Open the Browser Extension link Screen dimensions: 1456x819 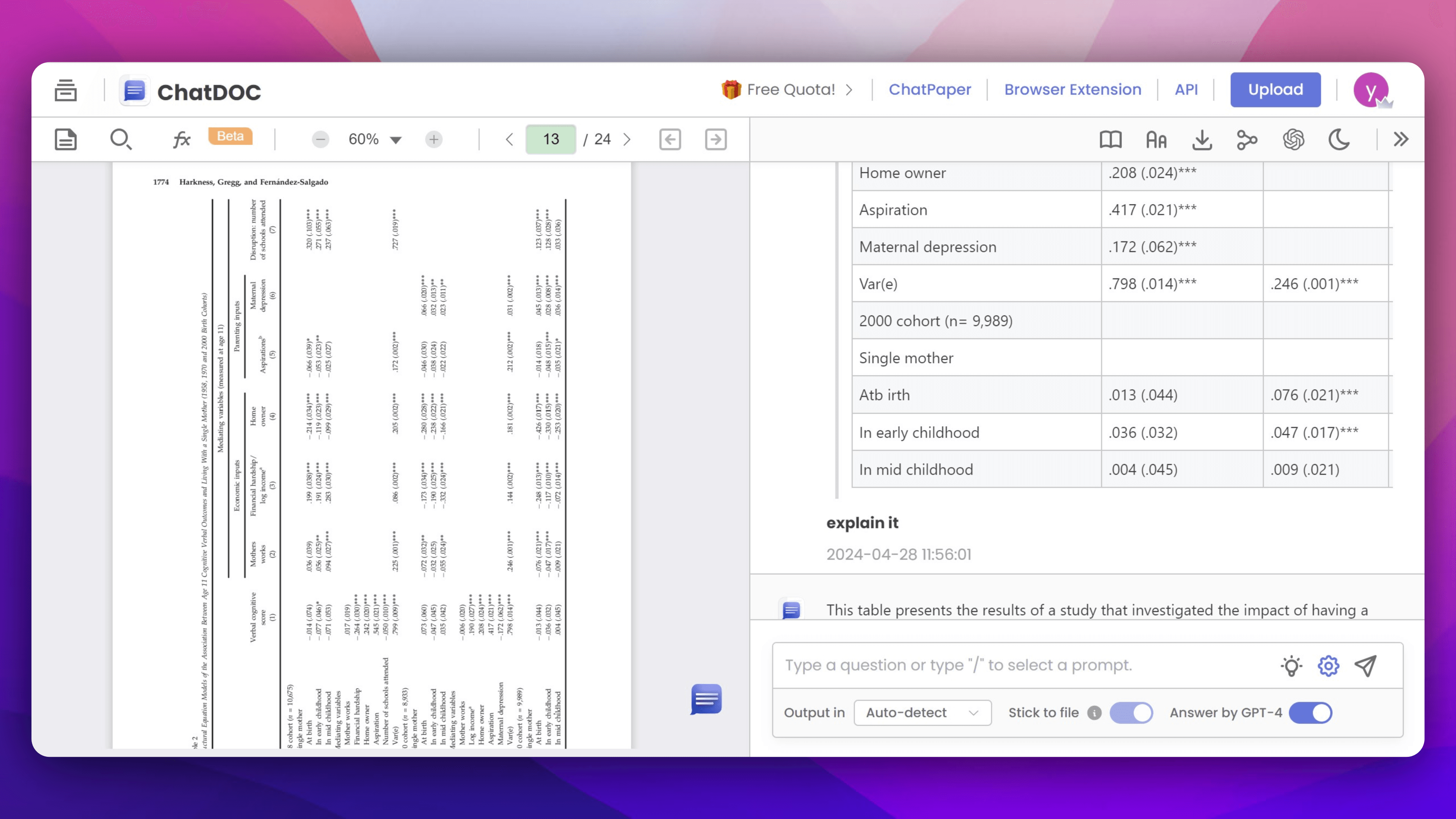tap(1072, 89)
